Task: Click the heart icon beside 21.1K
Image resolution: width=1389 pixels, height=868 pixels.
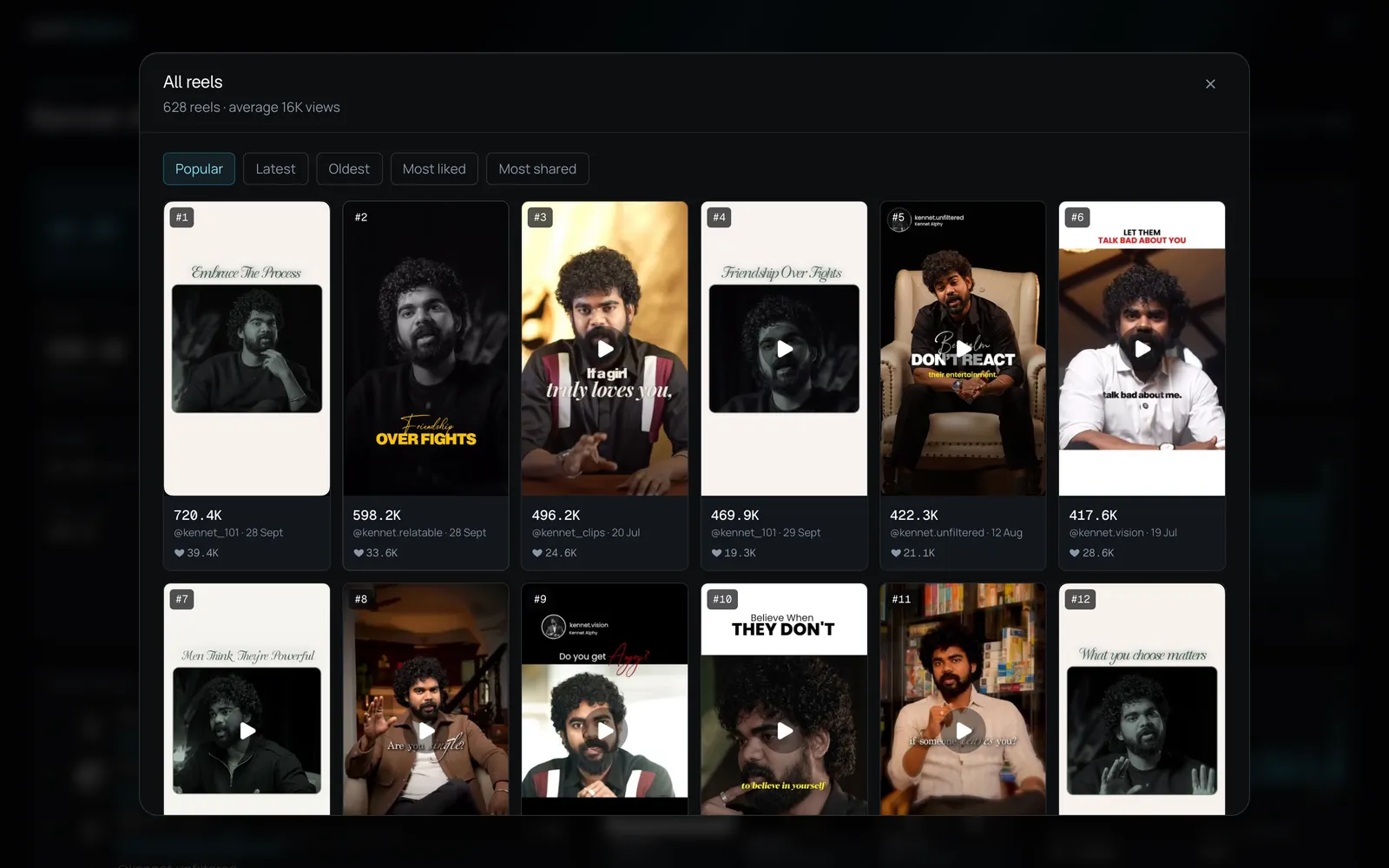Action: coord(896,553)
